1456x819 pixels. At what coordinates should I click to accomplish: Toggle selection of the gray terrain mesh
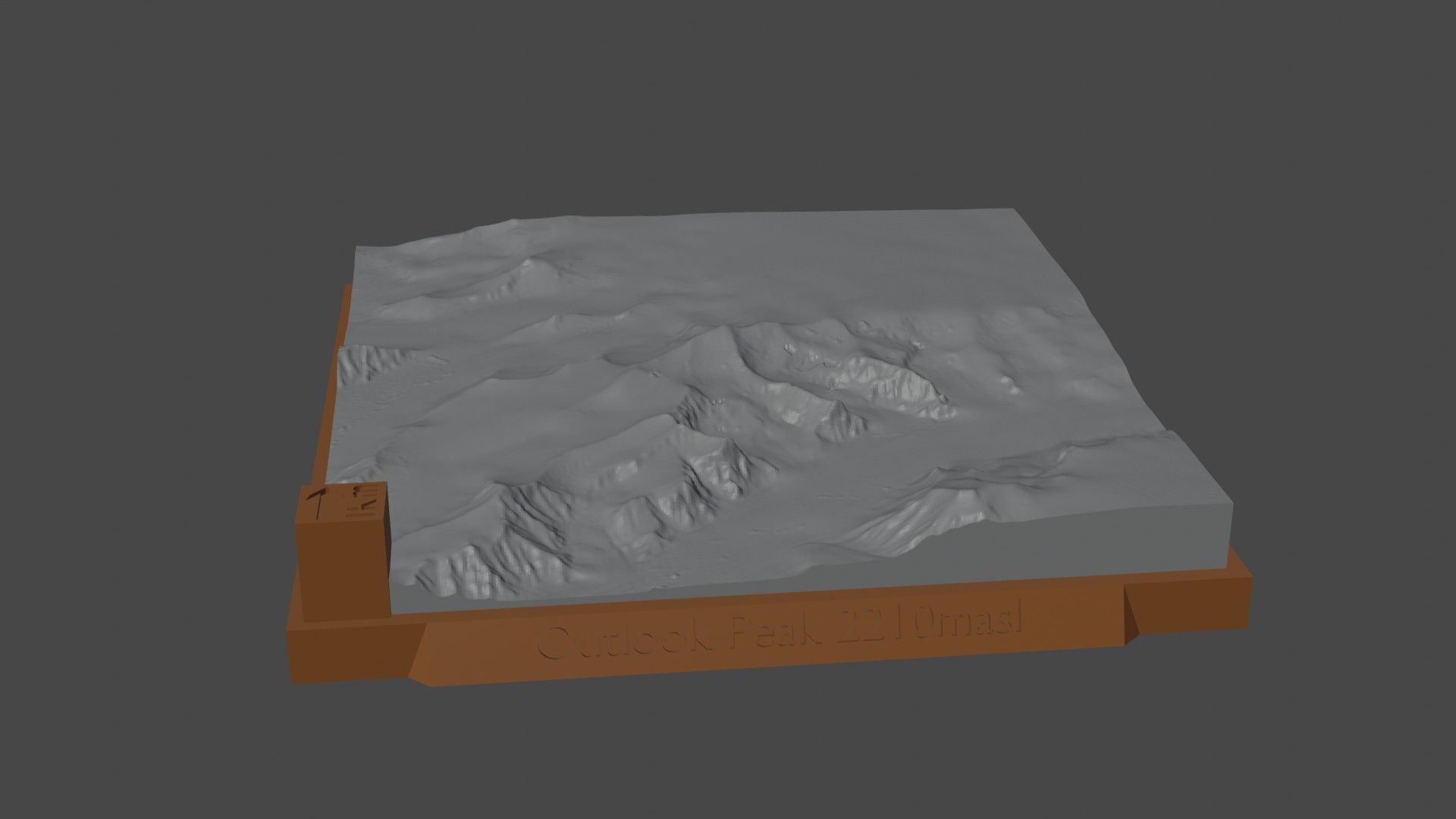834,303
